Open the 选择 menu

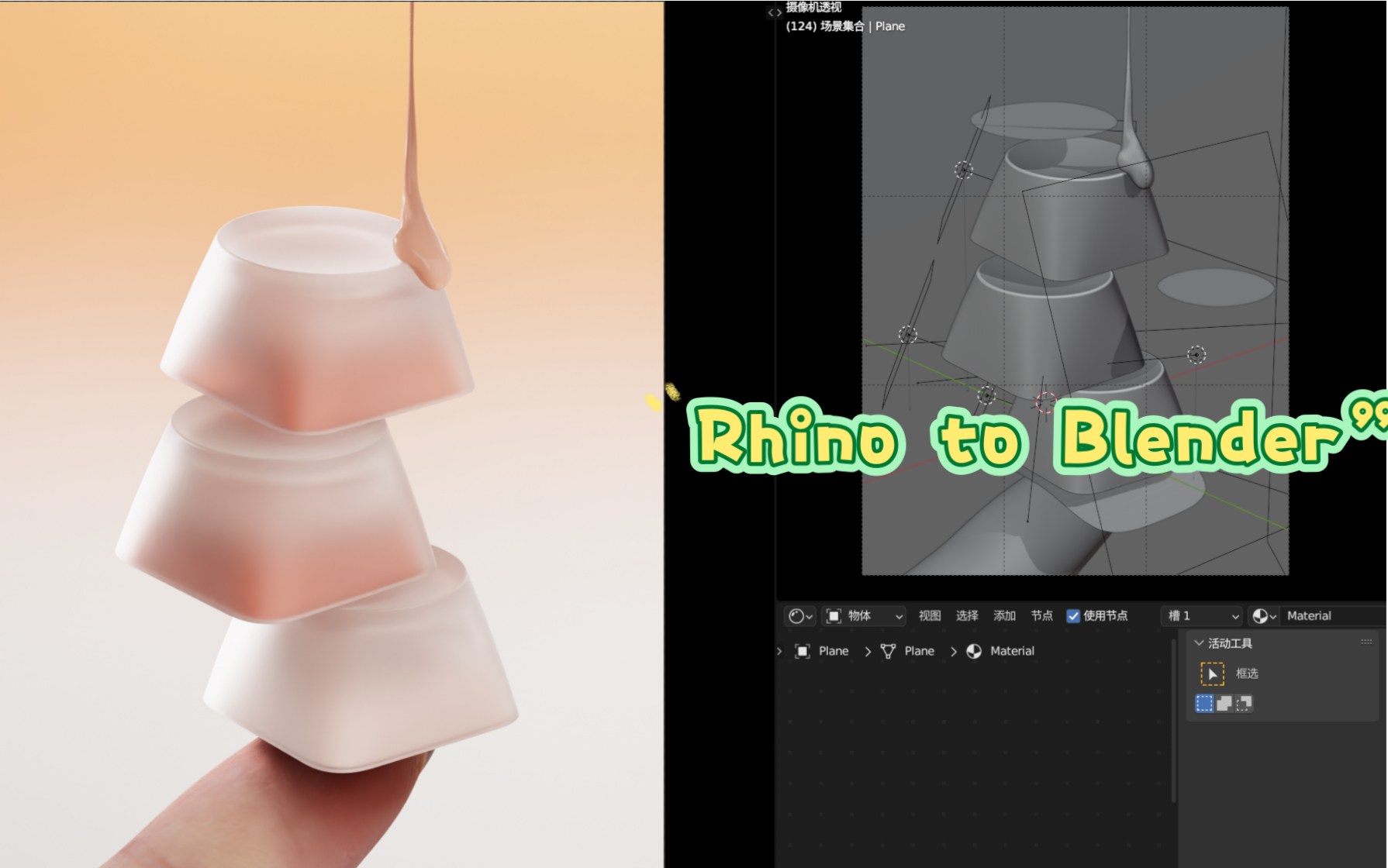coord(967,616)
